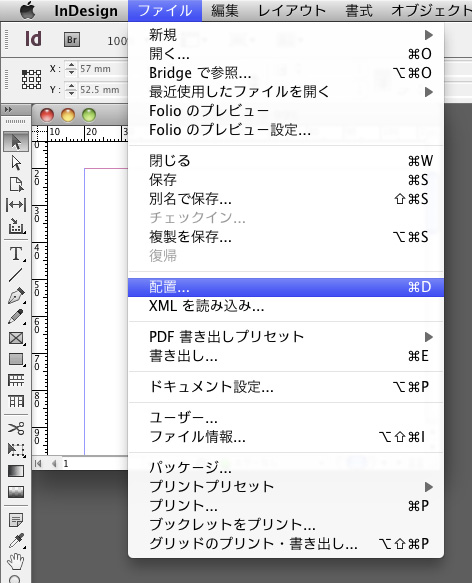The height and width of the screenshot is (583, 472).
Task: Choose 別名で保存...
Action: click(x=286, y=199)
